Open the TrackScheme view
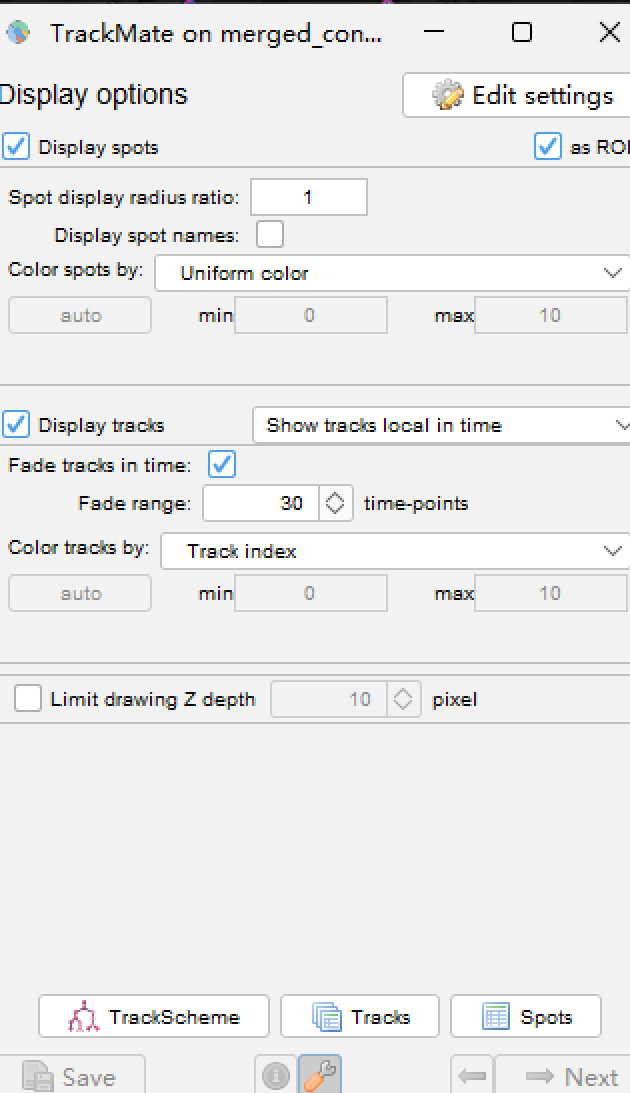Screen dimensions: 630x1093 click(154, 1017)
